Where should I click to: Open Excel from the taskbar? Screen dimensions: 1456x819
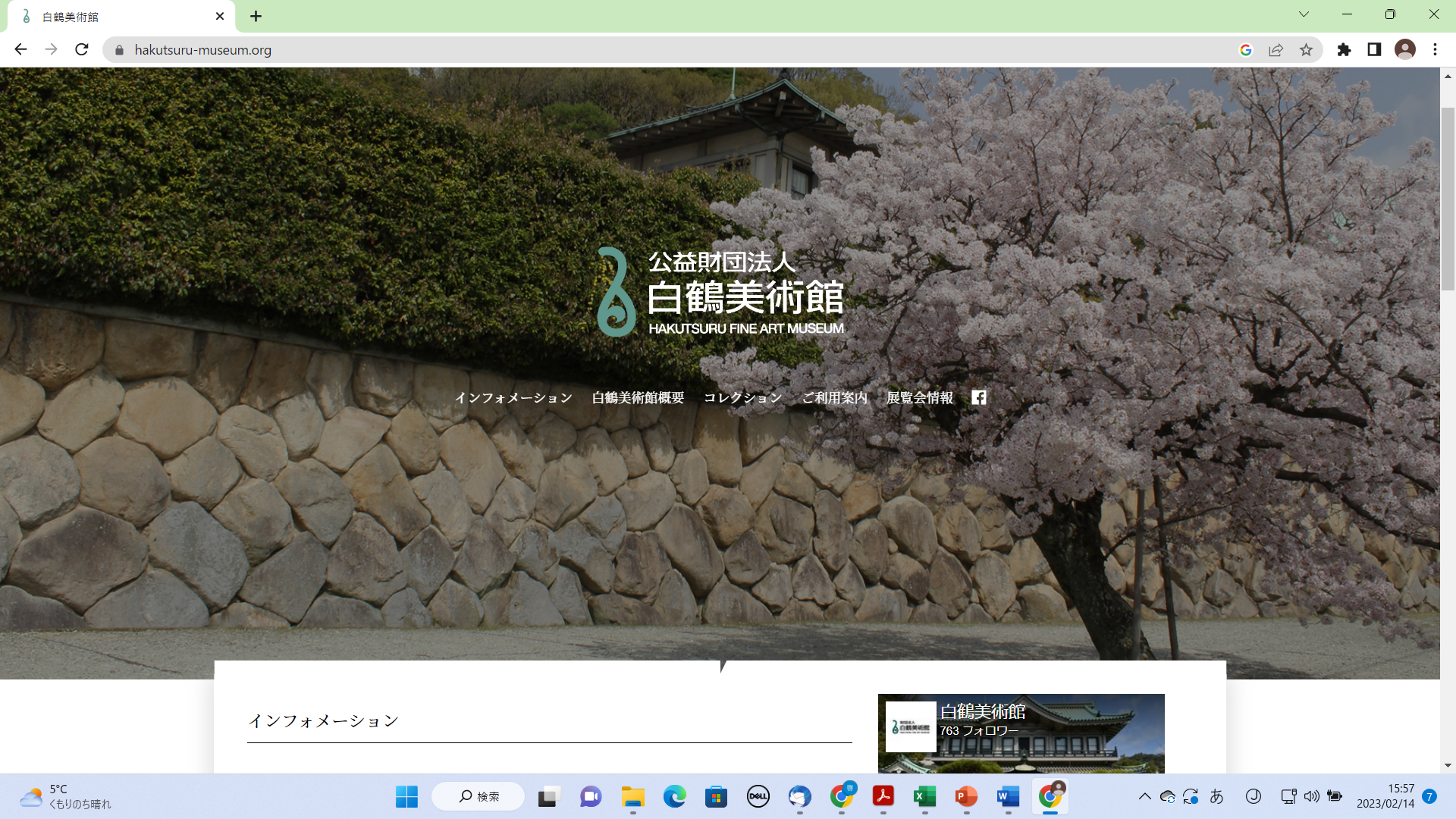[x=924, y=796]
